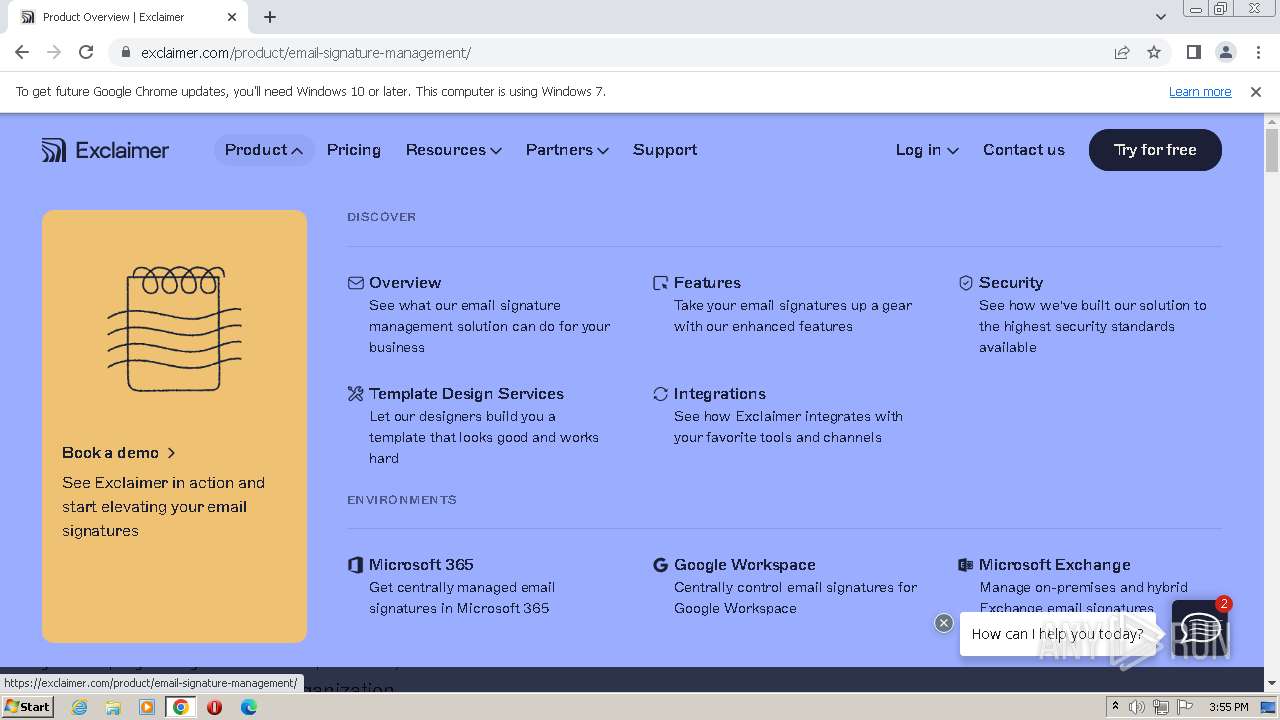This screenshot has height=720, width=1280.
Task: Open the Microsoft 365 environment link
Action: point(421,565)
